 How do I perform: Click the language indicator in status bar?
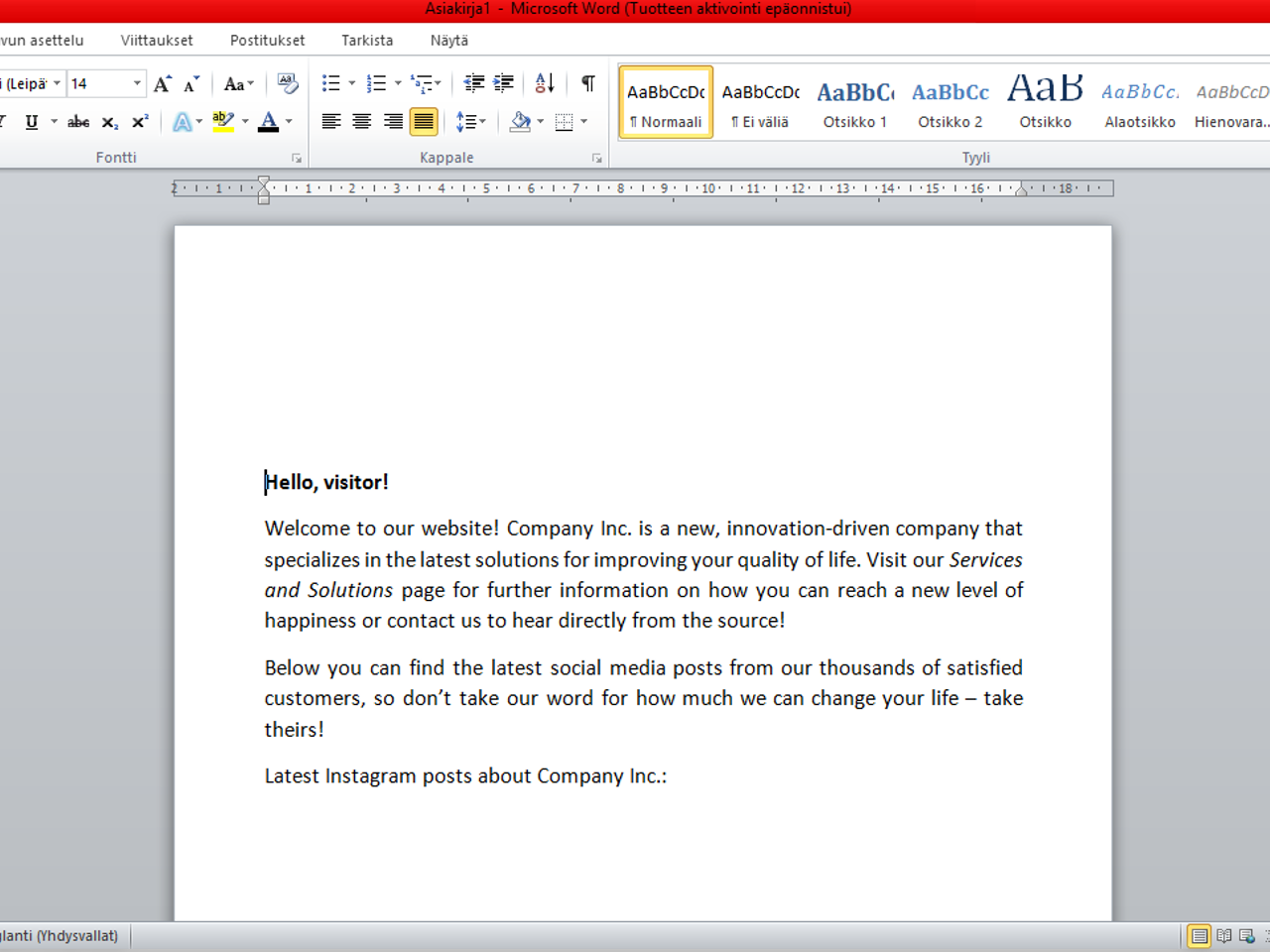tap(60, 936)
